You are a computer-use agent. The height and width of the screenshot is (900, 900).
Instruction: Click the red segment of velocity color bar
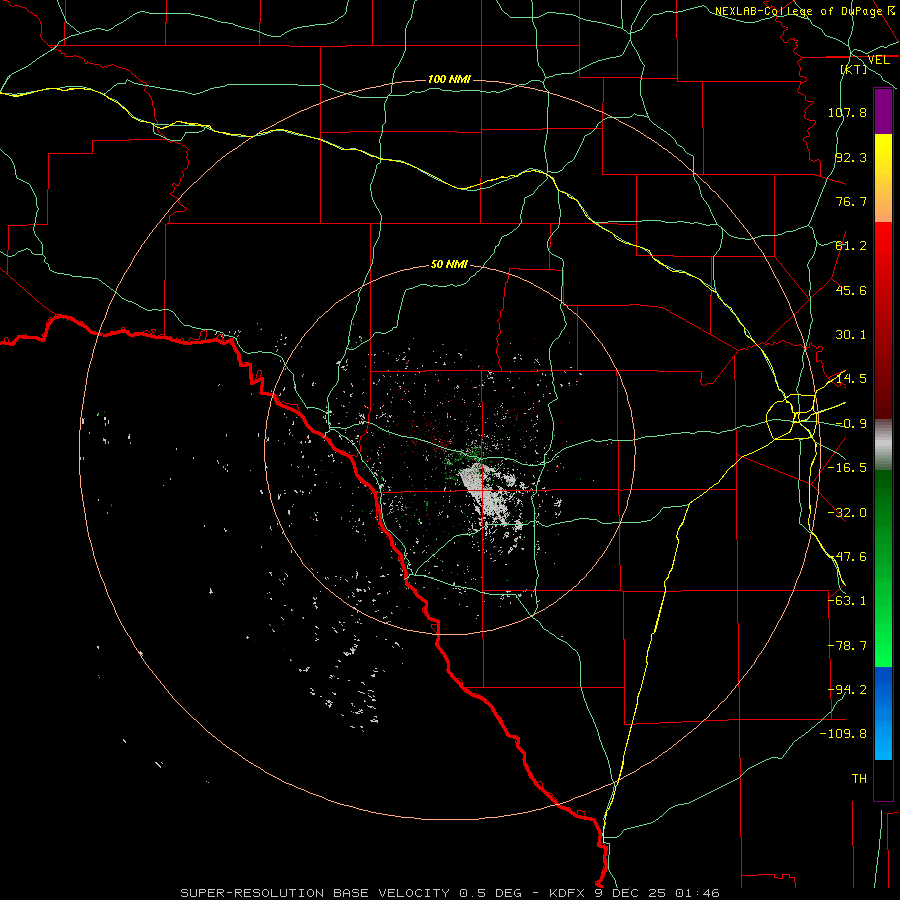tap(883, 320)
